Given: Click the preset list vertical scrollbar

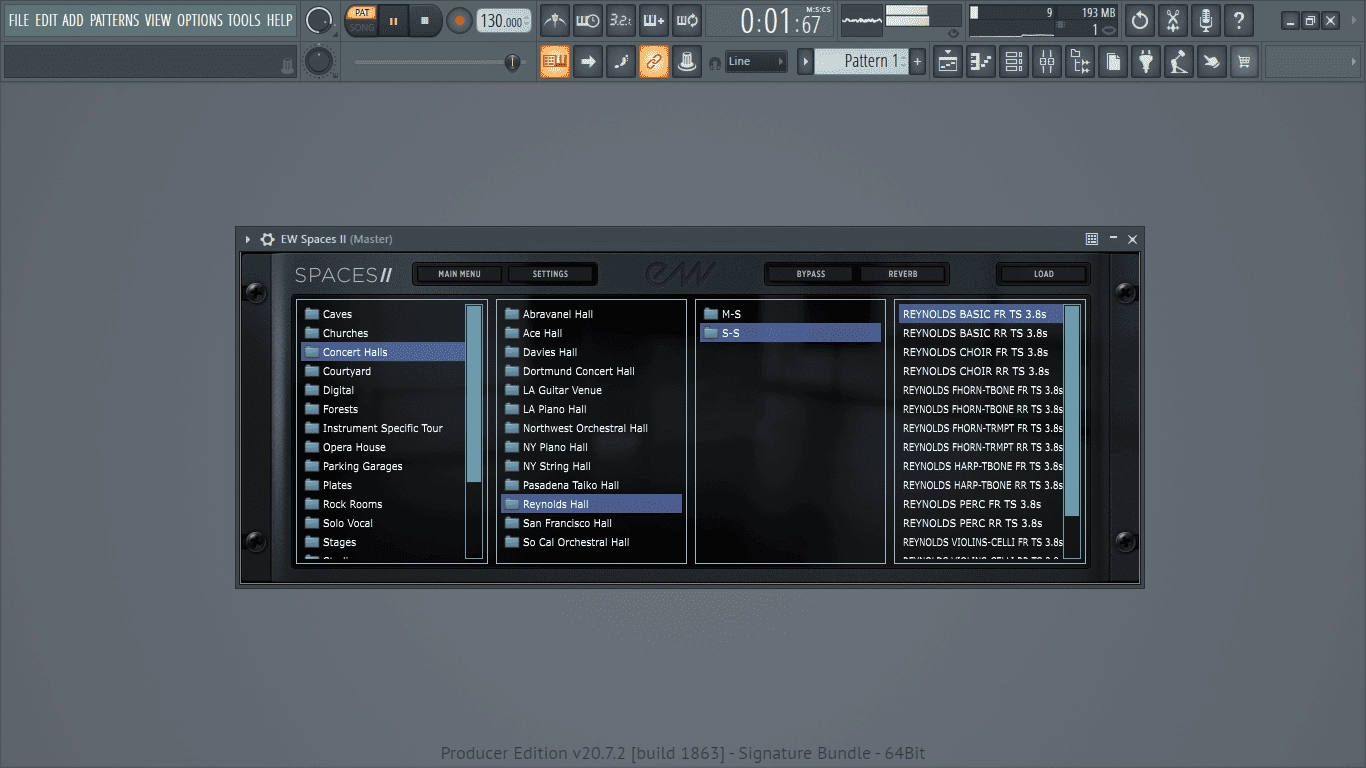Looking at the screenshot, I should (1072, 411).
